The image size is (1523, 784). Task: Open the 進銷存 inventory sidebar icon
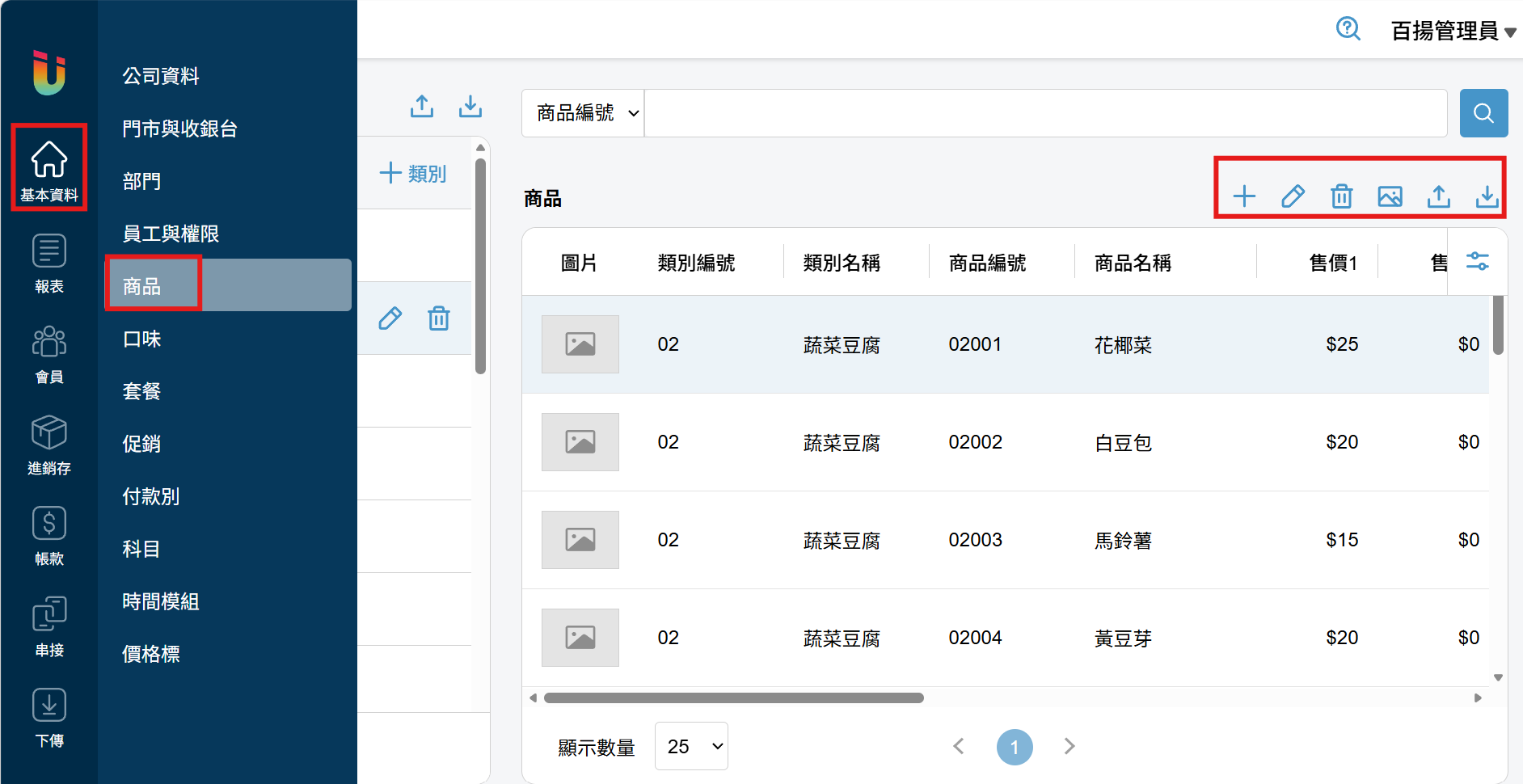(49, 445)
